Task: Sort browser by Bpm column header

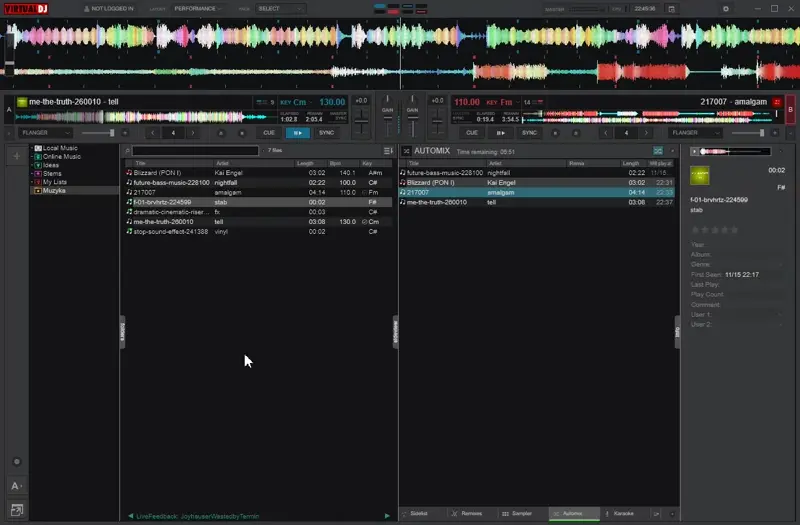Action: (x=335, y=163)
